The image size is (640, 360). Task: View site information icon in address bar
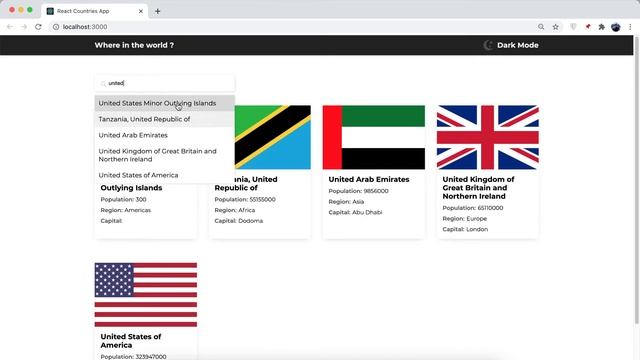click(56, 27)
